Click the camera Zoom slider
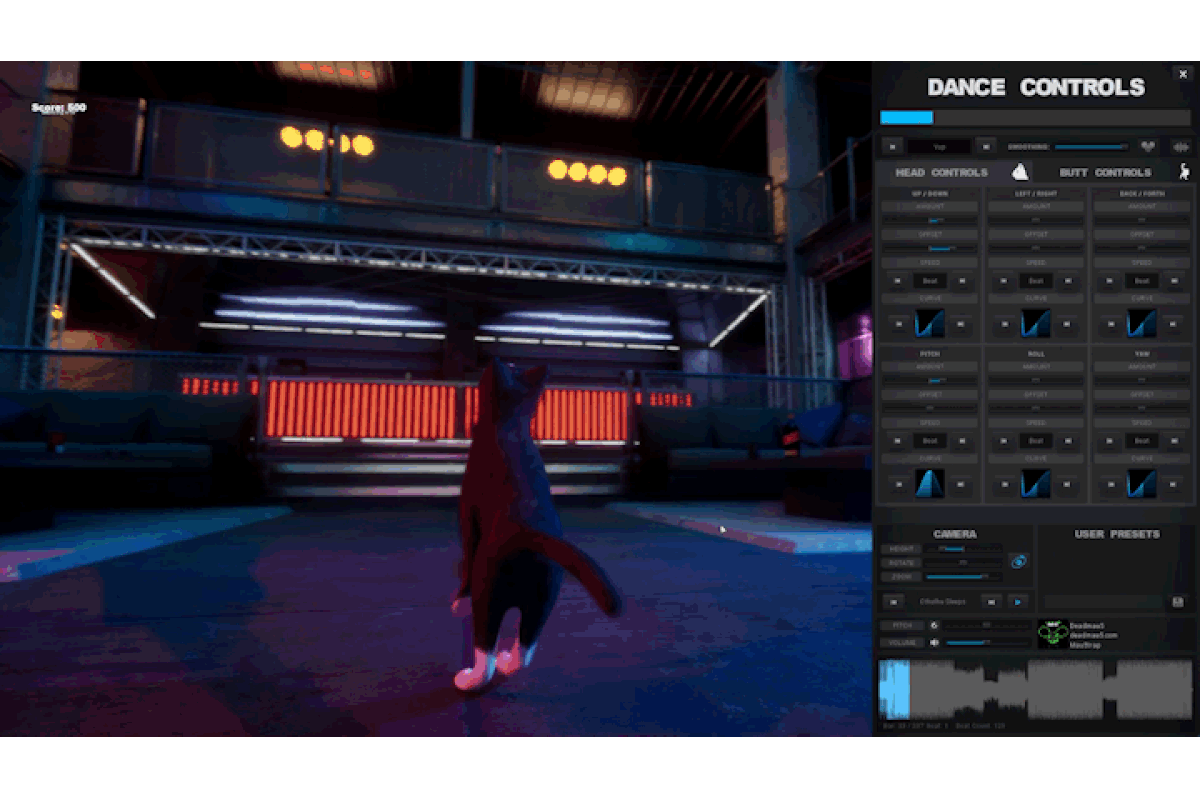The width and height of the screenshot is (1200, 800). [x=962, y=577]
